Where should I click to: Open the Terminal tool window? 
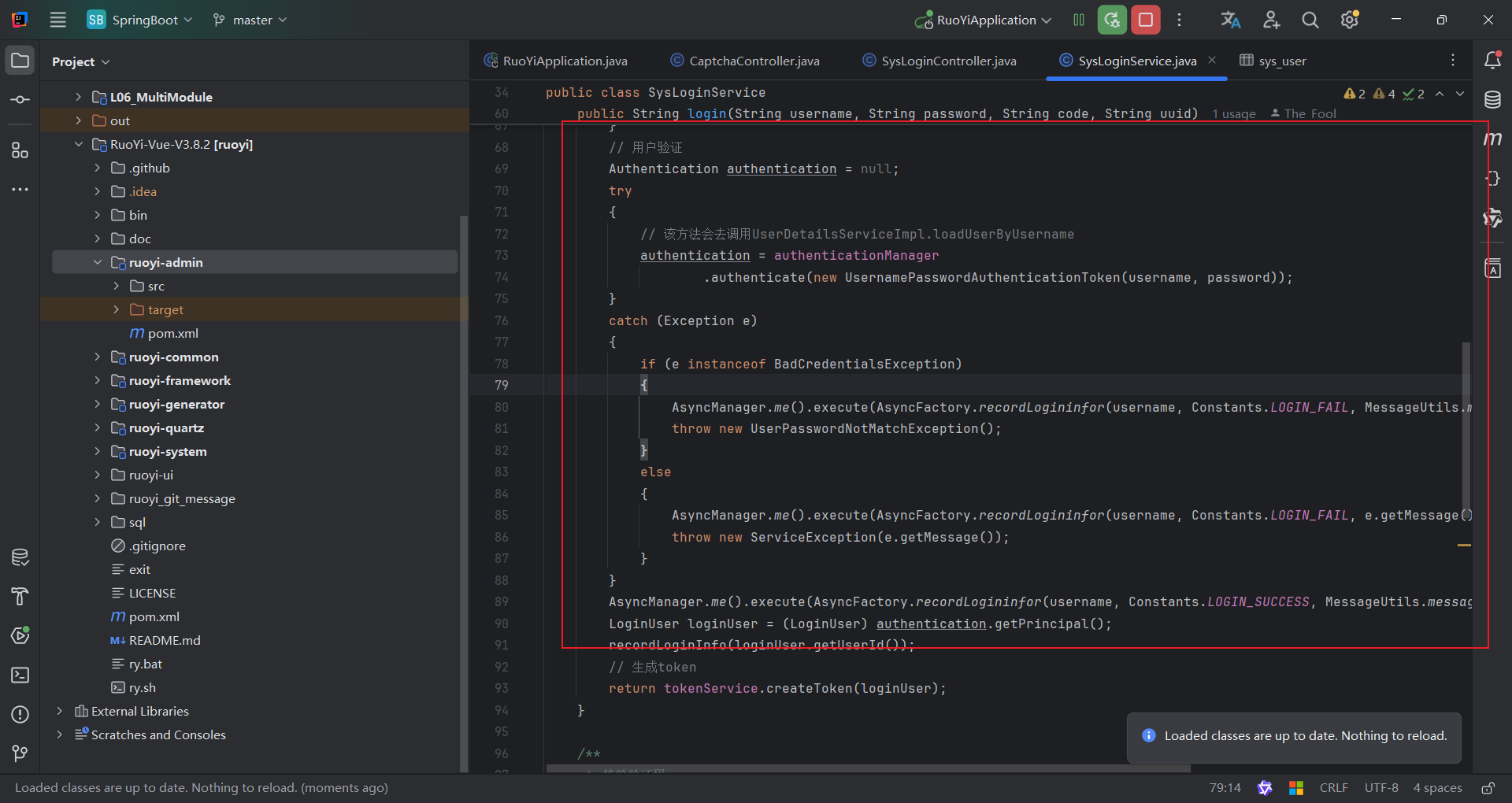[x=20, y=675]
